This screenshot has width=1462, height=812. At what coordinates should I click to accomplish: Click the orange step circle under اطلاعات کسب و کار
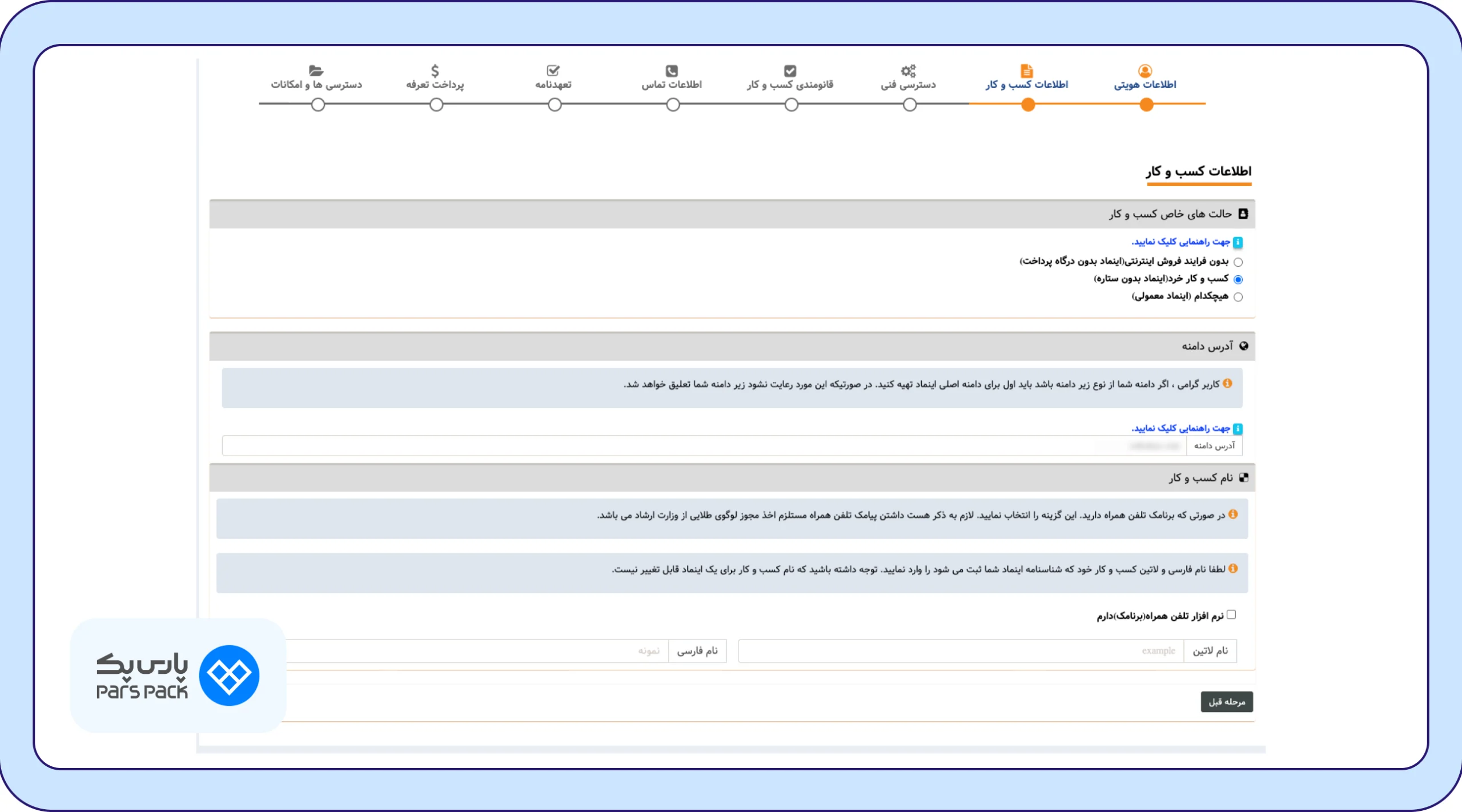pos(1028,105)
